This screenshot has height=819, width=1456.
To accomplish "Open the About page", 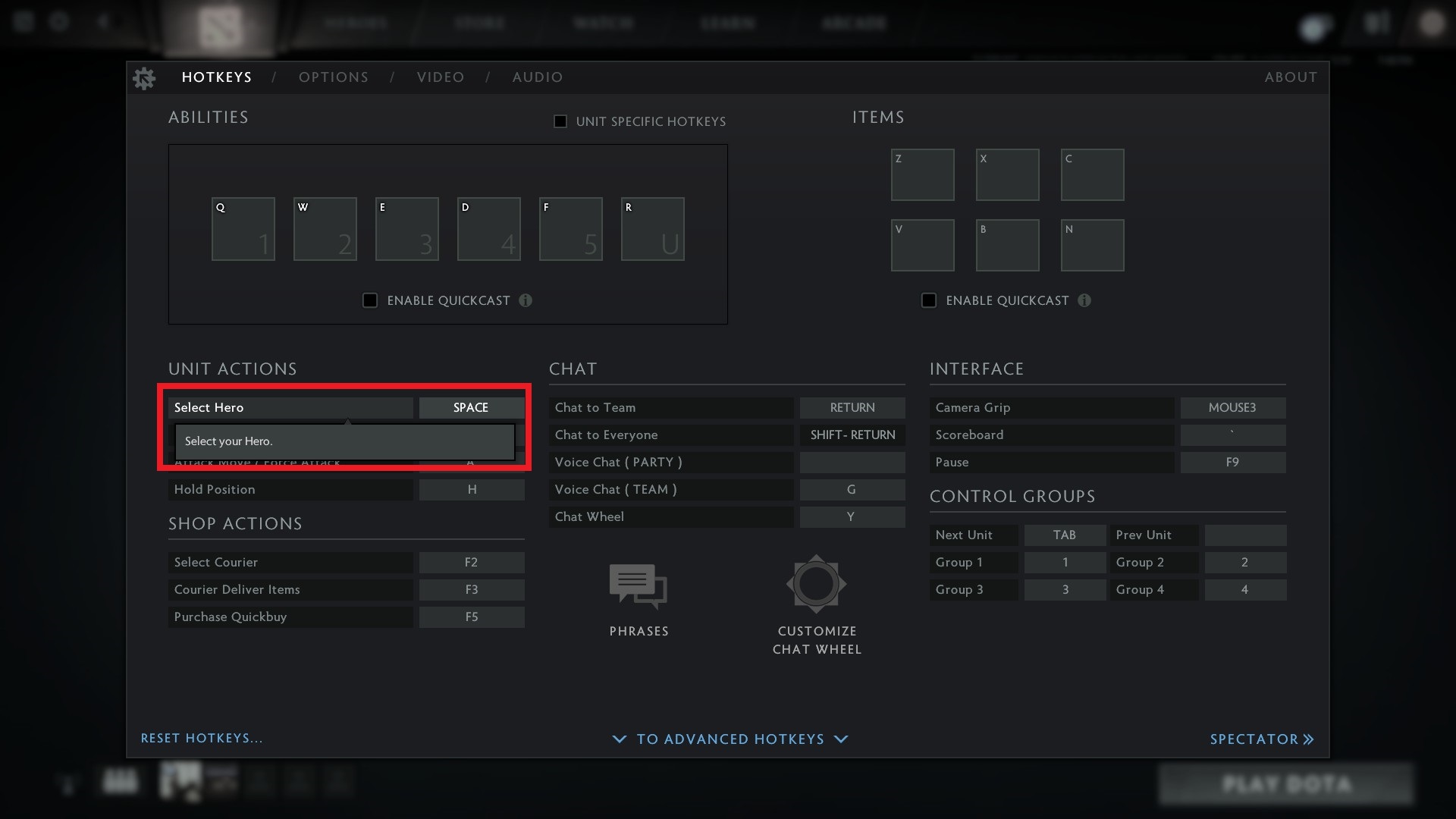I will (x=1291, y=77).
